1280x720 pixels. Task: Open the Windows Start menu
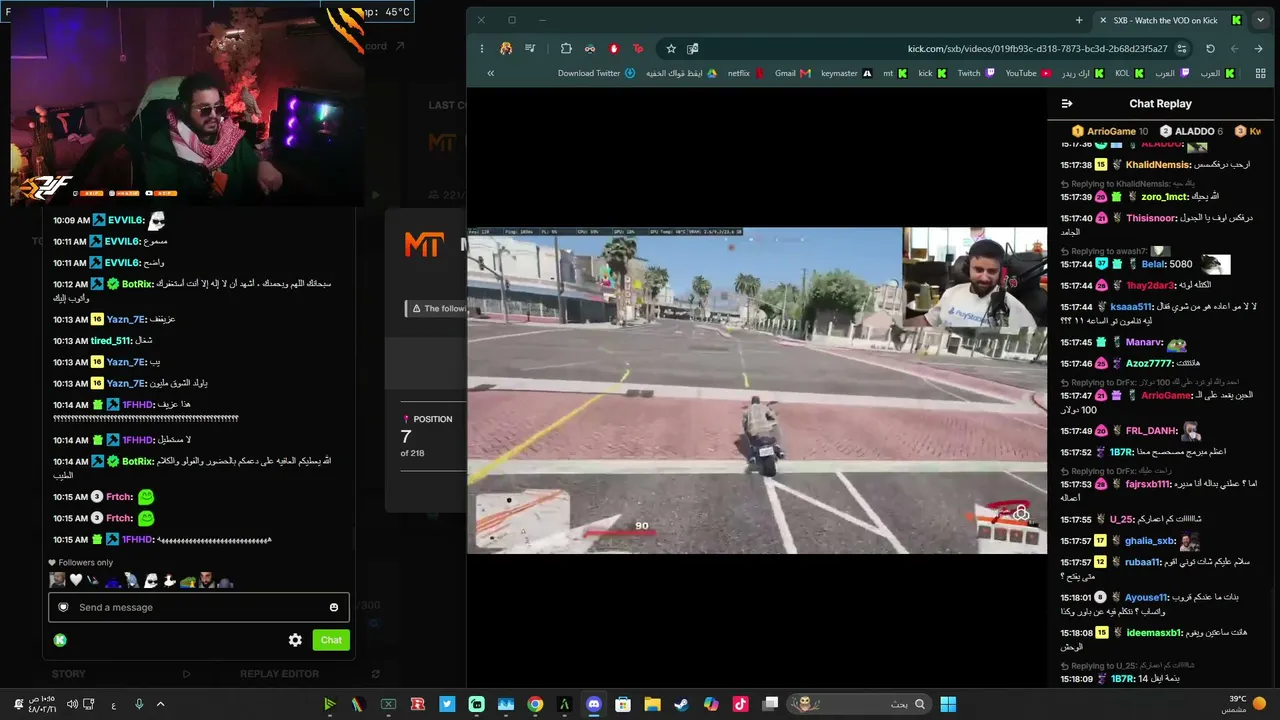coord(948,704)
